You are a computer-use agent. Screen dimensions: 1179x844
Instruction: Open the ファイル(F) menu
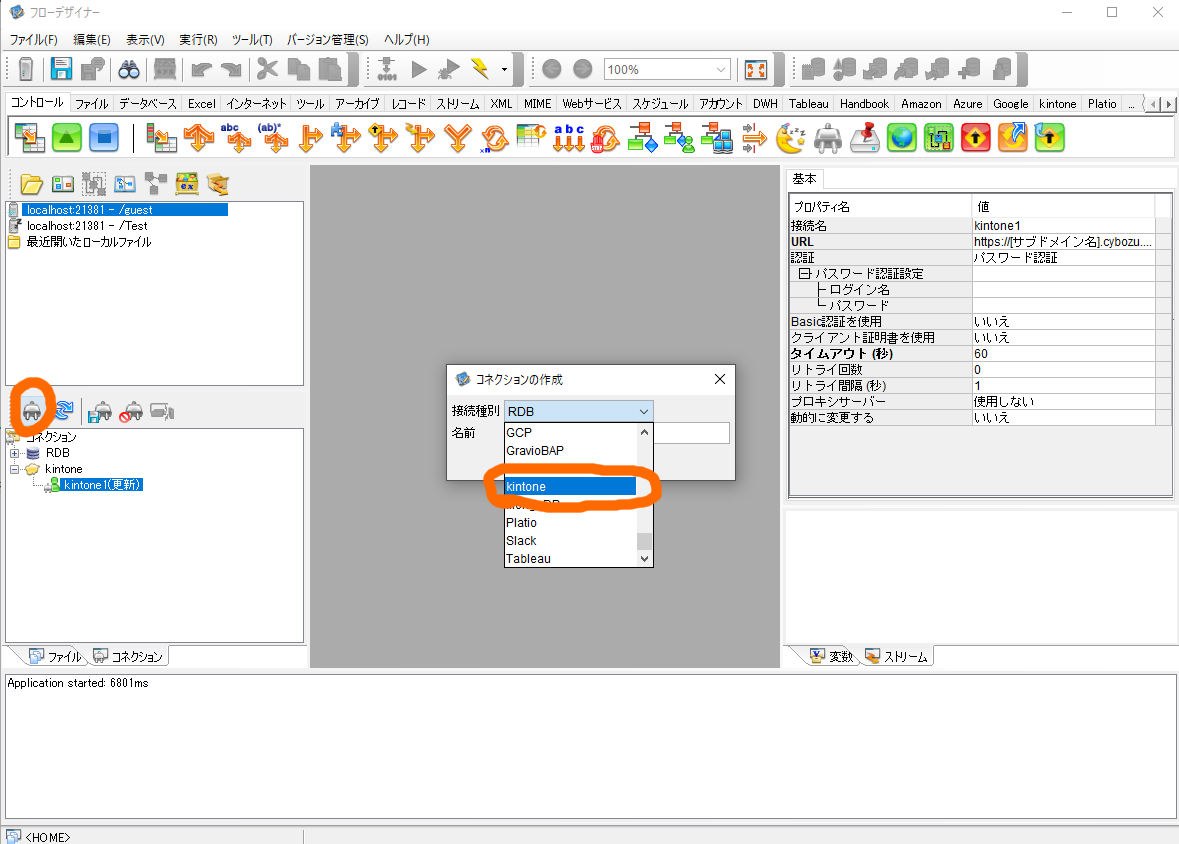click(33, 40)
